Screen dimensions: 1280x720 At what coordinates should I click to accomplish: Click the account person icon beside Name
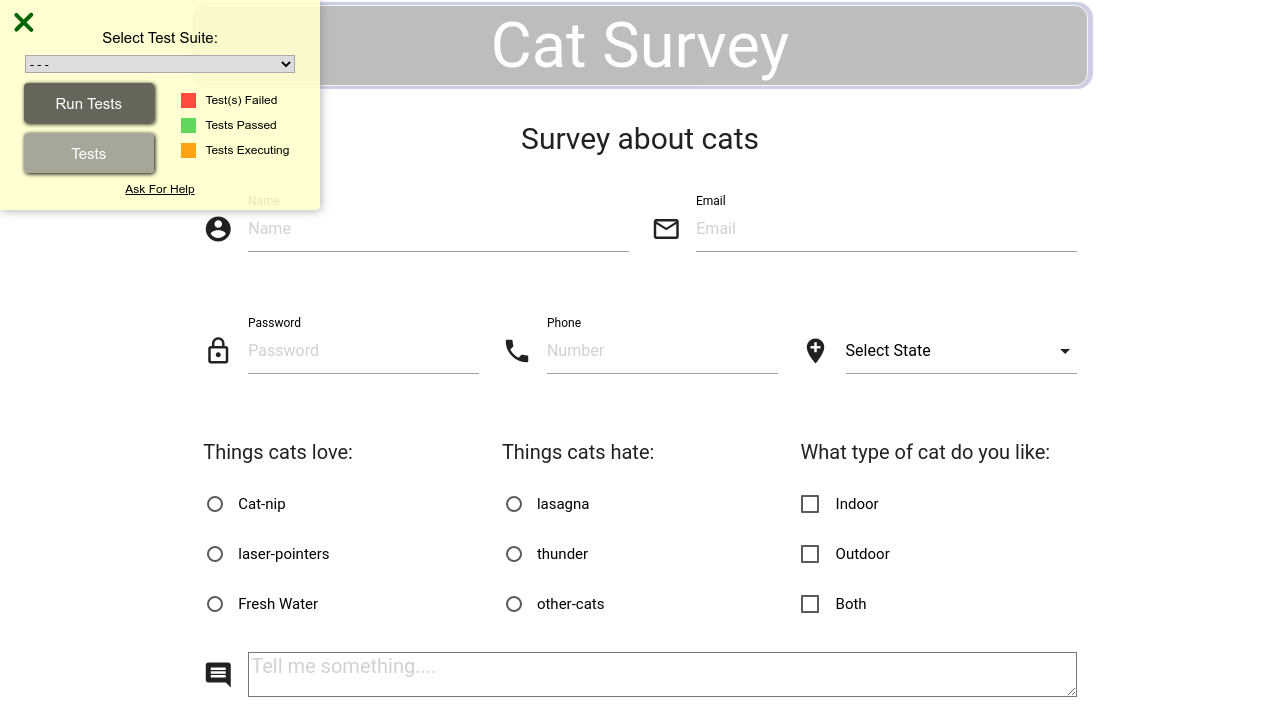point(218,229)
